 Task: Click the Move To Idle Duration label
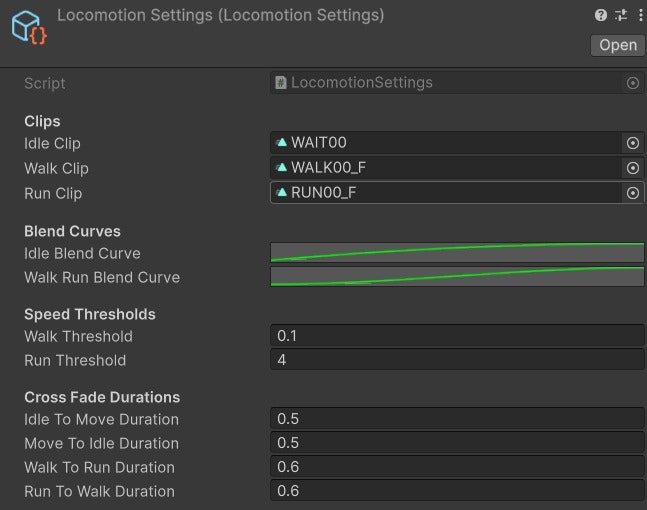[102, 443]
